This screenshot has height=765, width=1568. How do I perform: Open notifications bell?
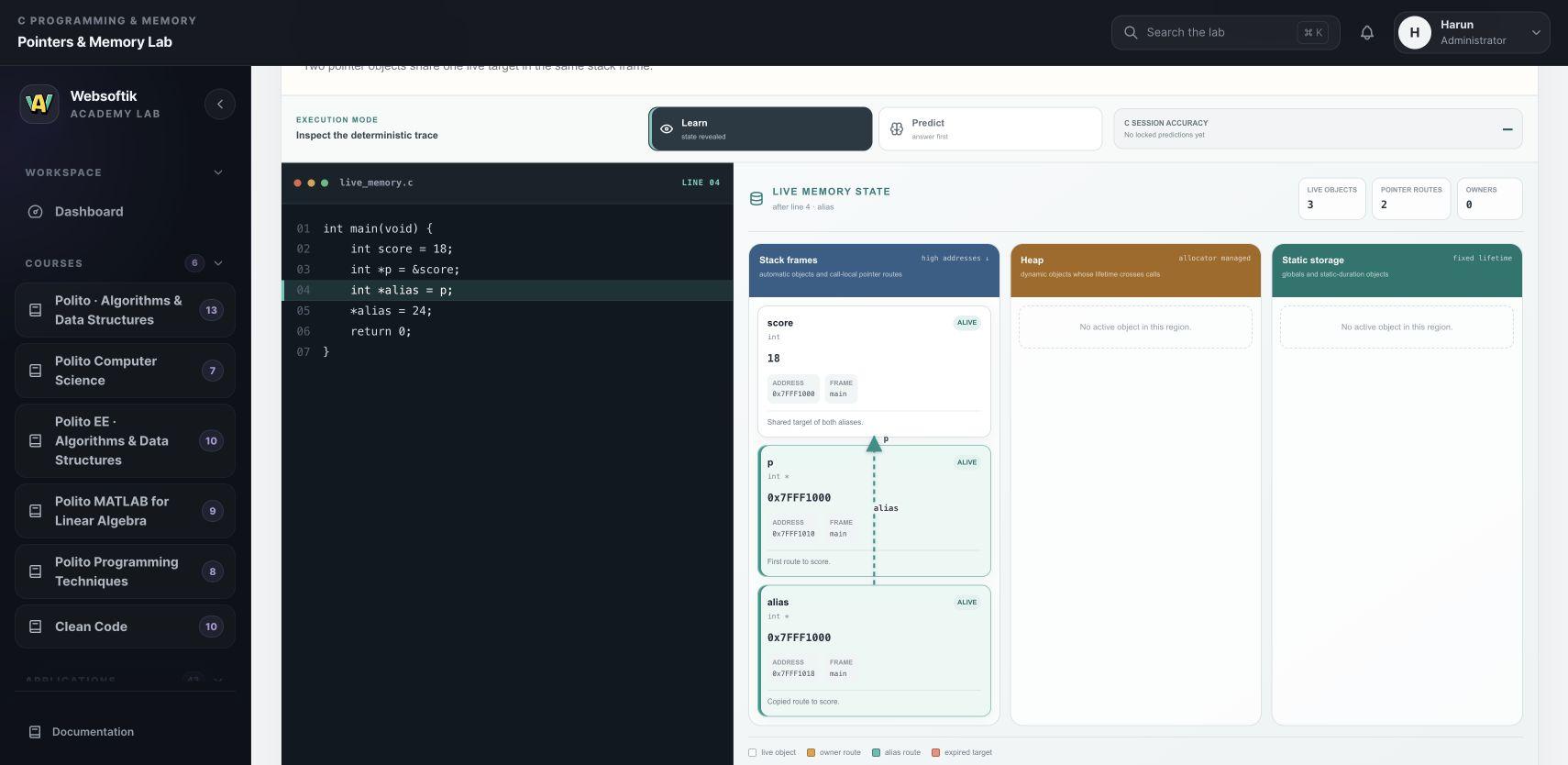point(1367,32)
